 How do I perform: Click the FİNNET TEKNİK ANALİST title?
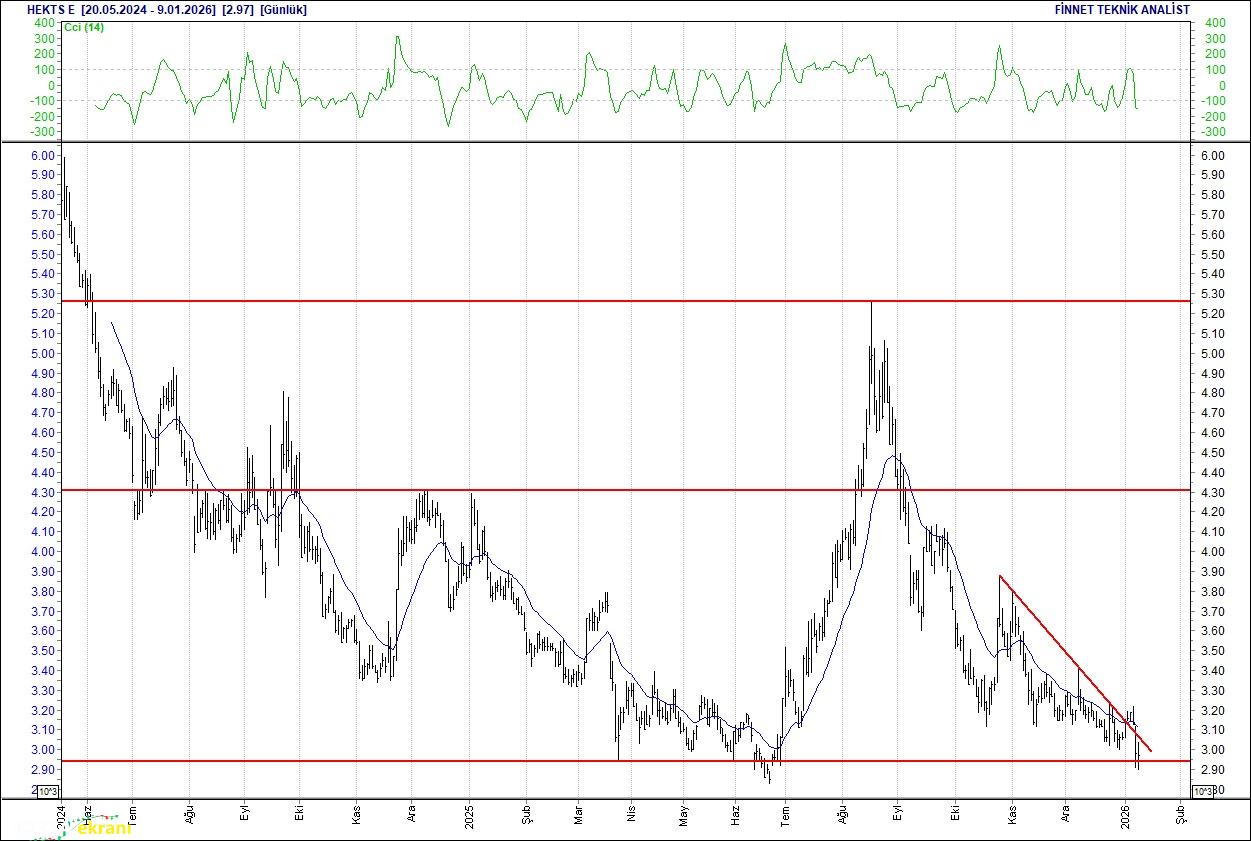pos(1122,9)
